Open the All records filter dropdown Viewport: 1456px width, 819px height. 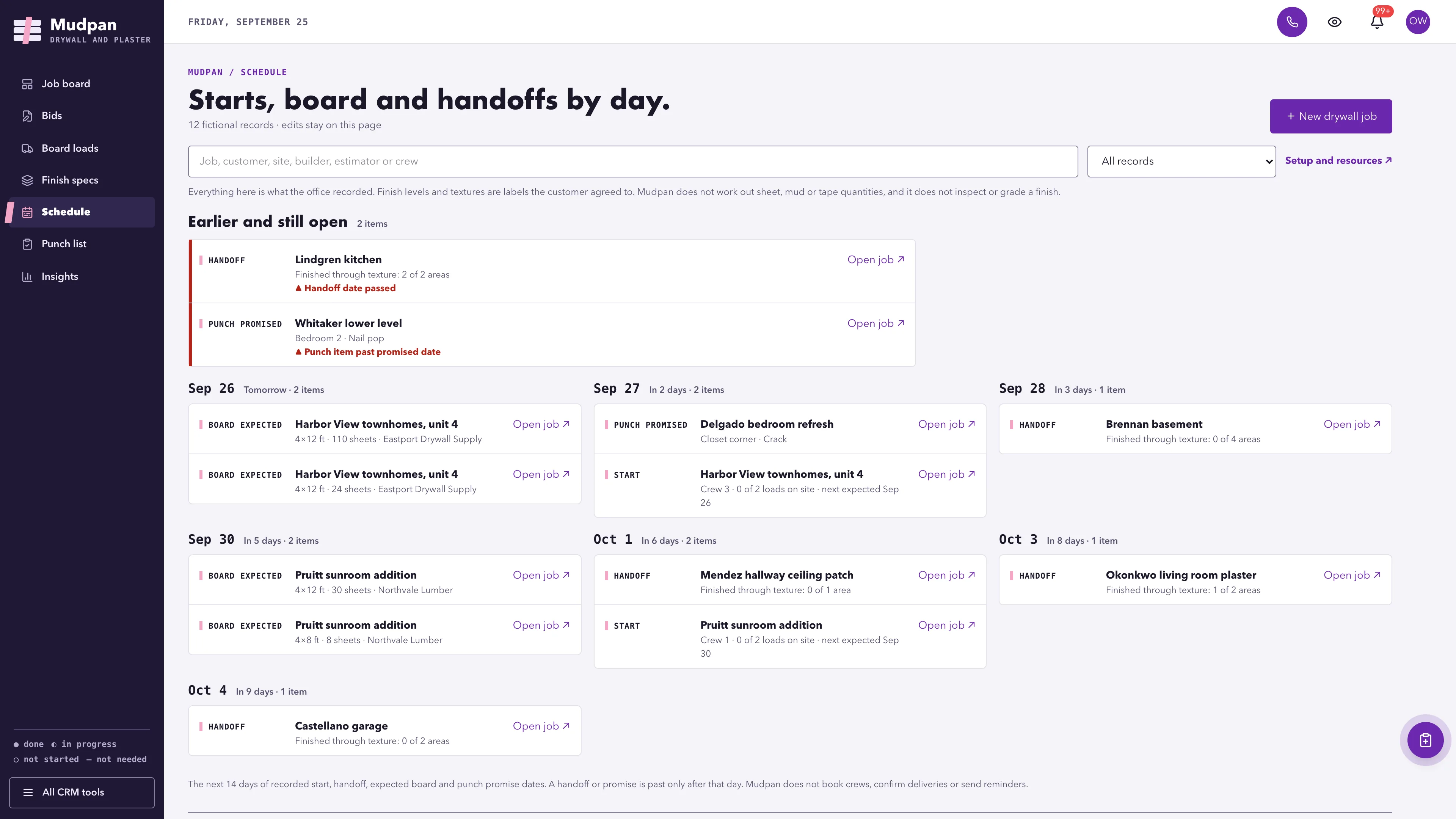click(x=1181, y=161)
